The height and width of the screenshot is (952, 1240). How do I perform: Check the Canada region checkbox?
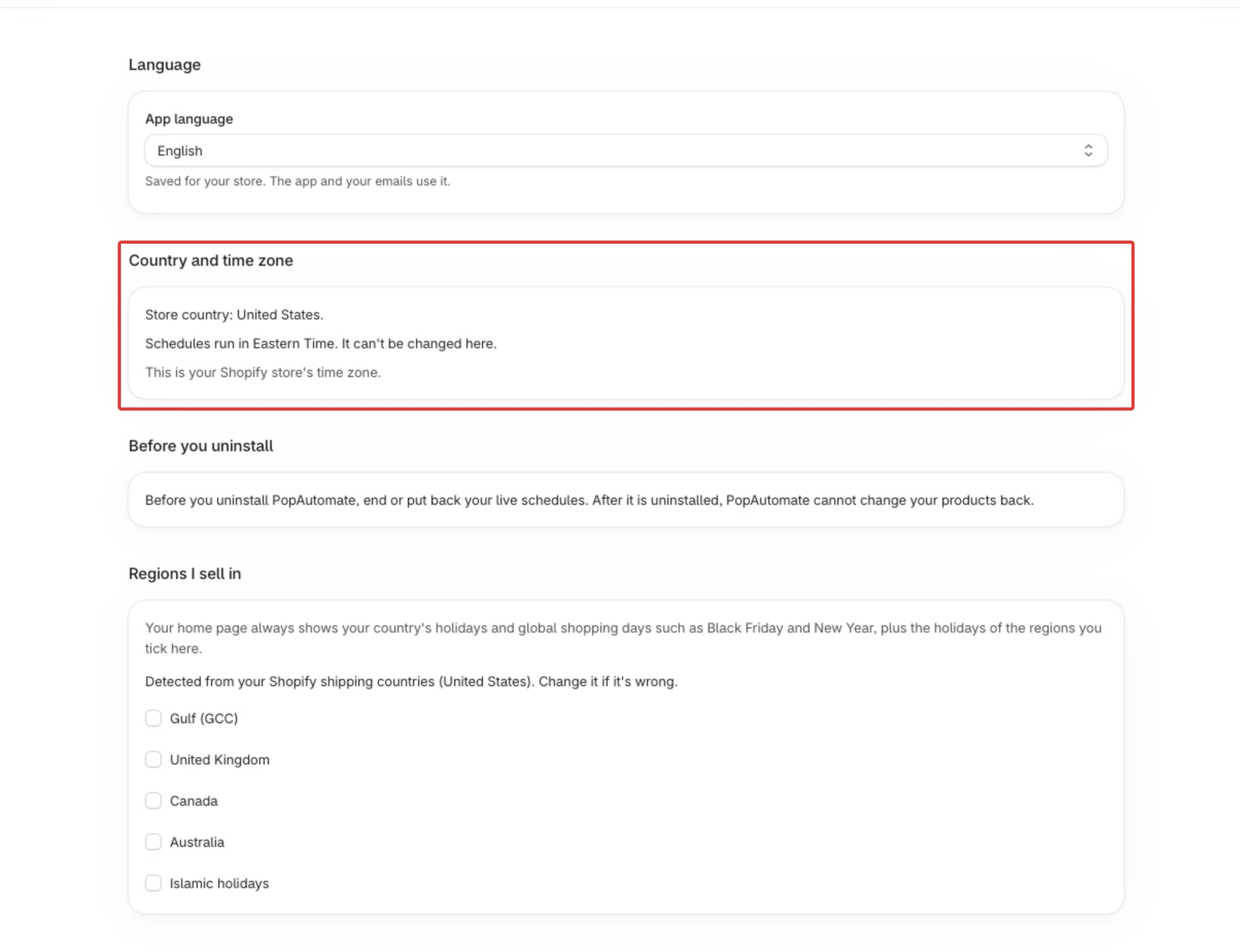pyautogui.click(x=153, y=801)
